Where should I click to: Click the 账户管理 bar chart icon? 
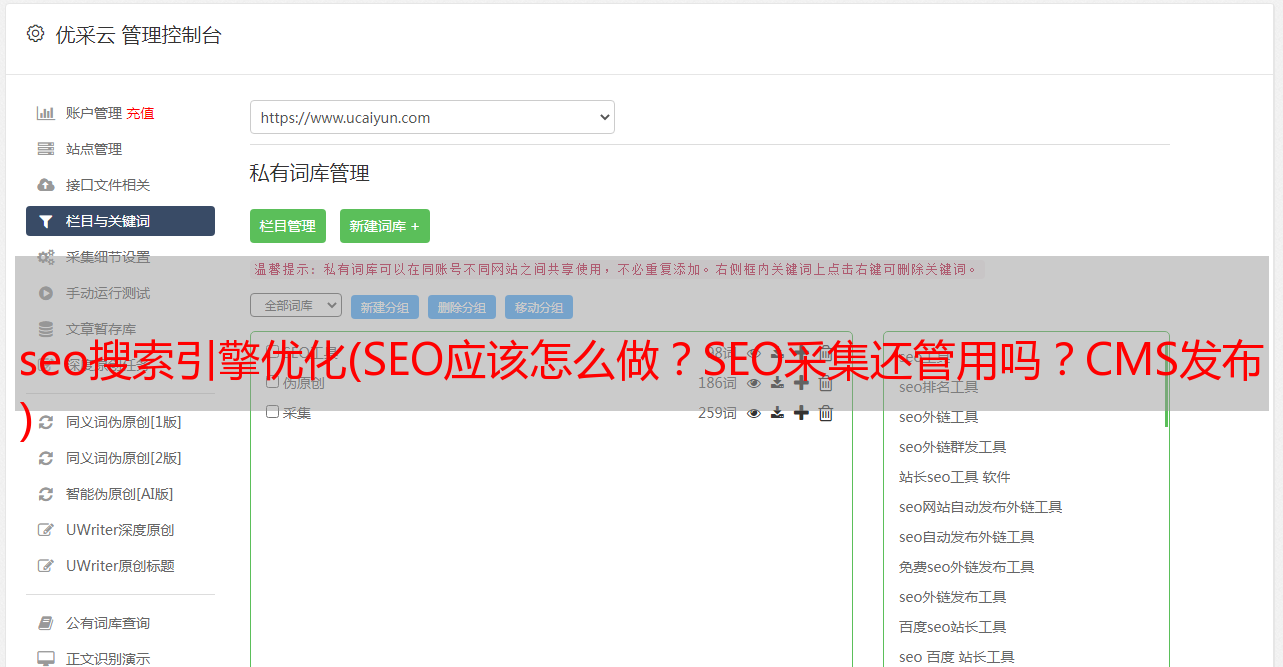tap(45, 113)
